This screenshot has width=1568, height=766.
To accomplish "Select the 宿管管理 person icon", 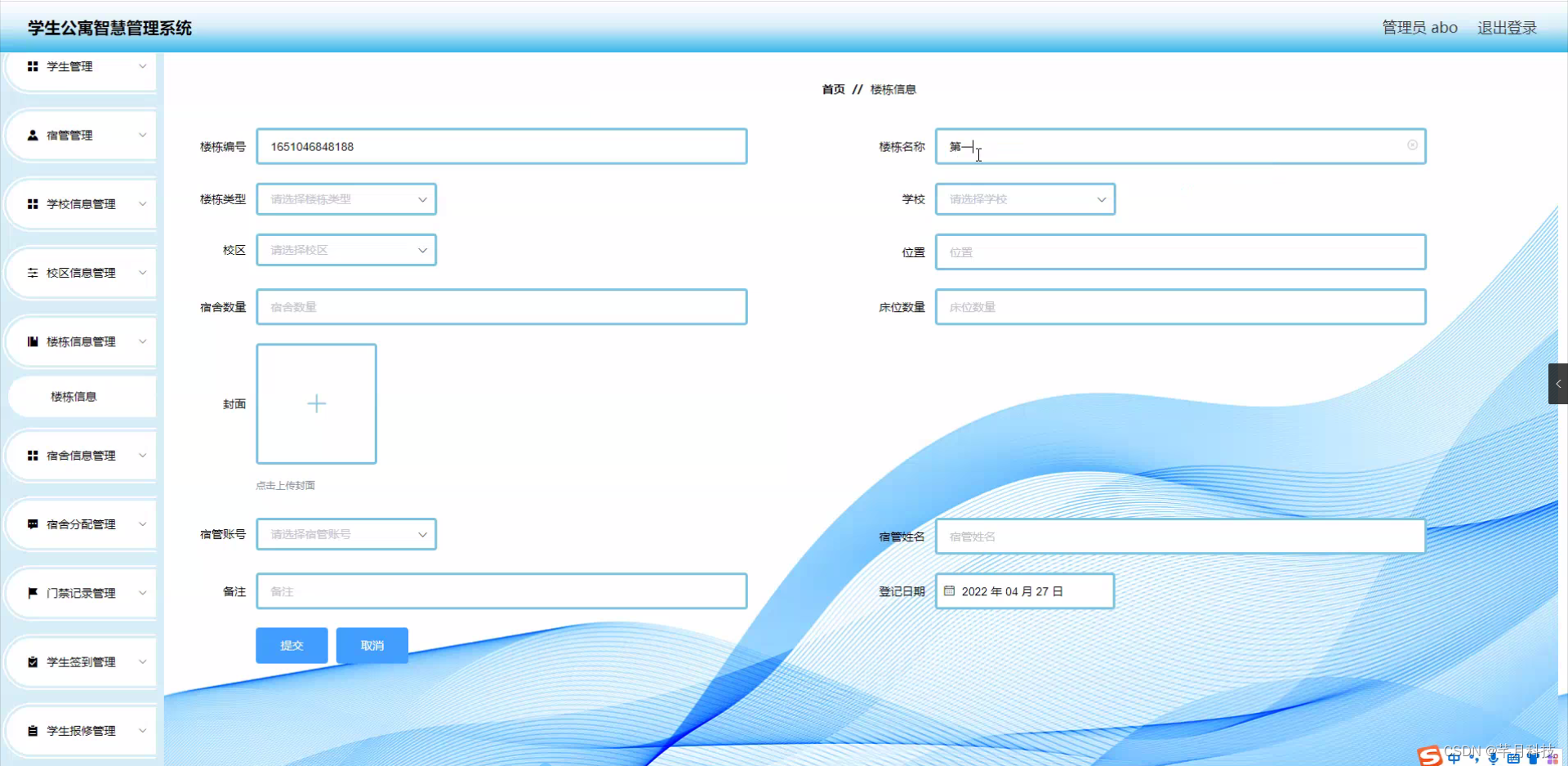I will [x=33, y=135].
